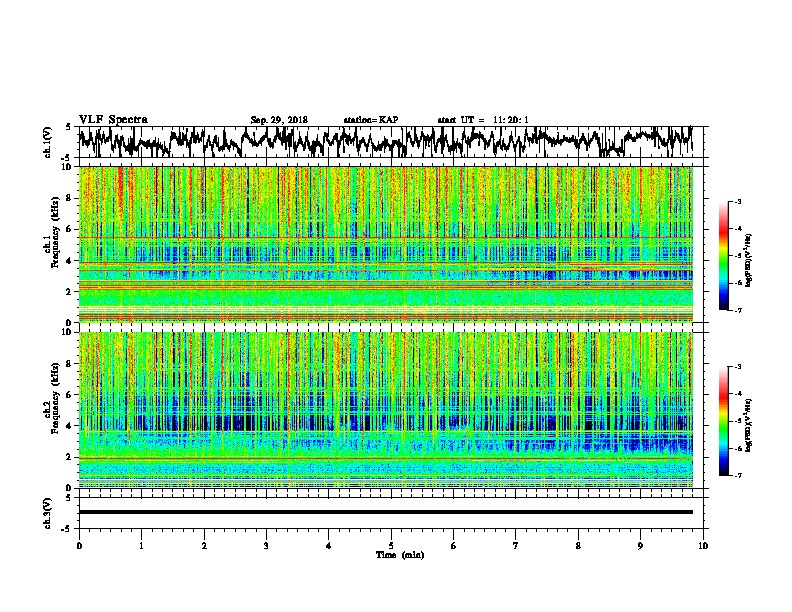
Task: Click the 2 kHz horizontal line in ch.2 spectrogram
Action: (386, 459)
